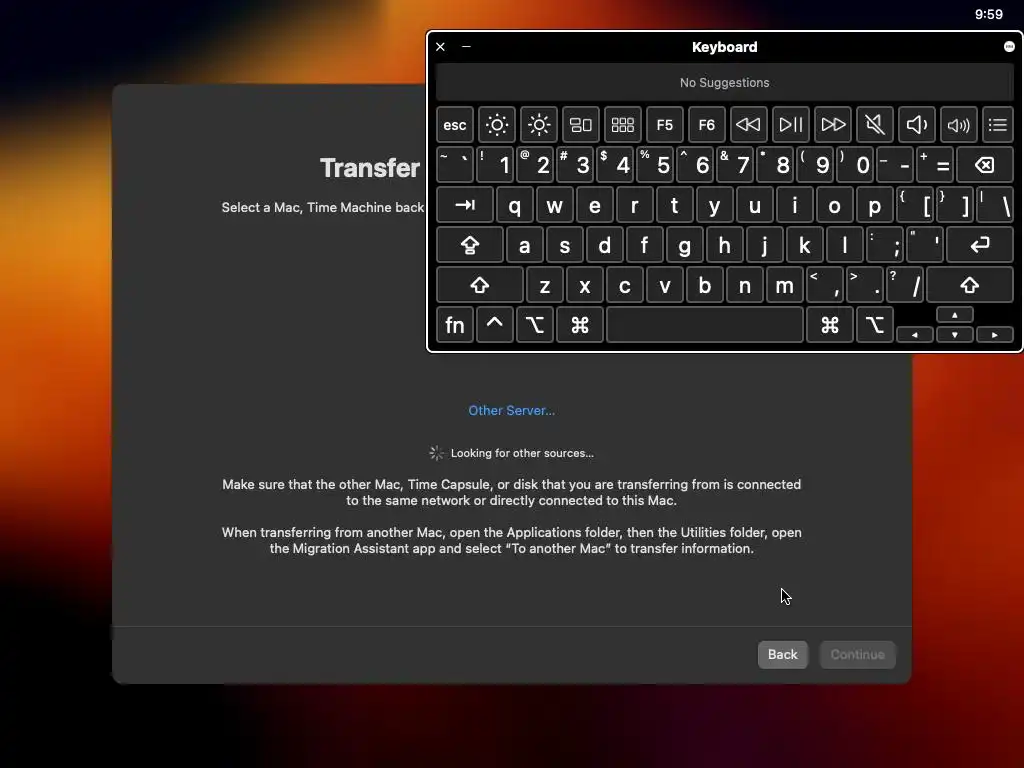Viewport: 1024px width, 768px height.
Task: Tap the up arrow key
Action: [955, 315]
